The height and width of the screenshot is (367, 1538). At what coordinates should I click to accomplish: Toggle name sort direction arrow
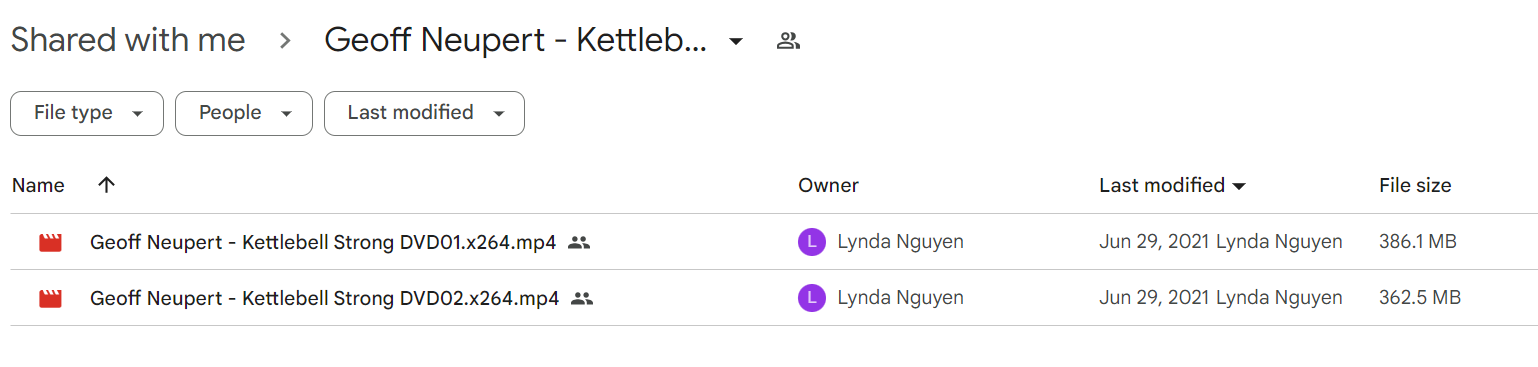107,185
